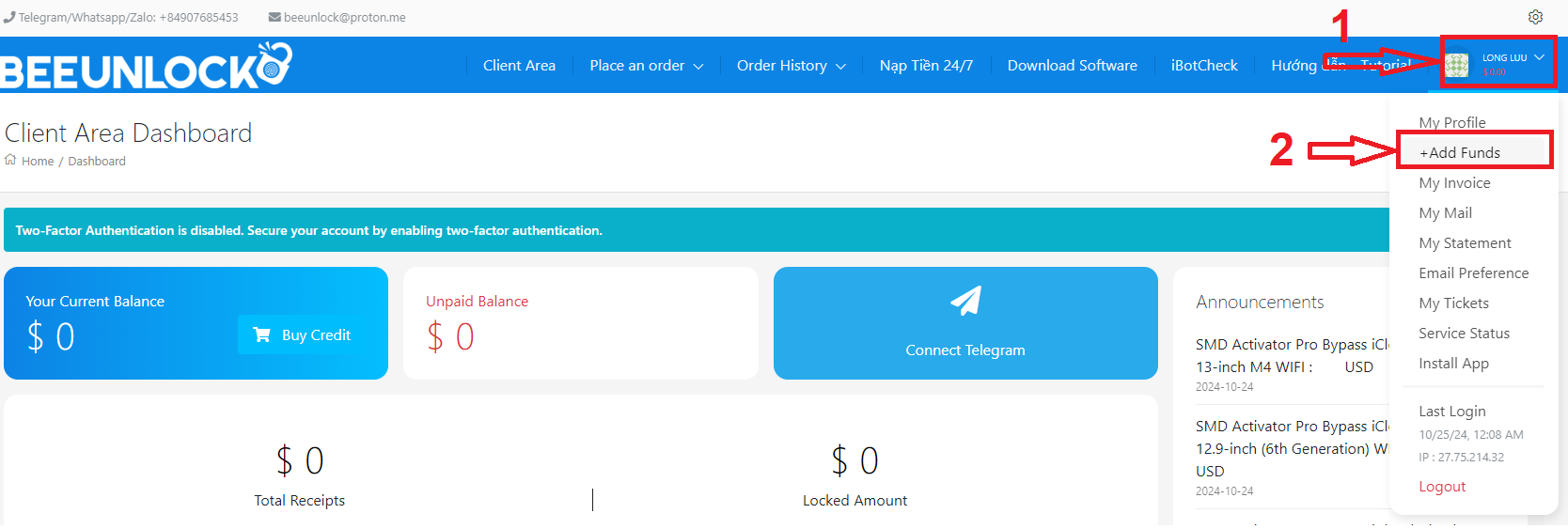Click the Last Login label
Viewport: 1568px width, 529px height.
click(1452, 411)
